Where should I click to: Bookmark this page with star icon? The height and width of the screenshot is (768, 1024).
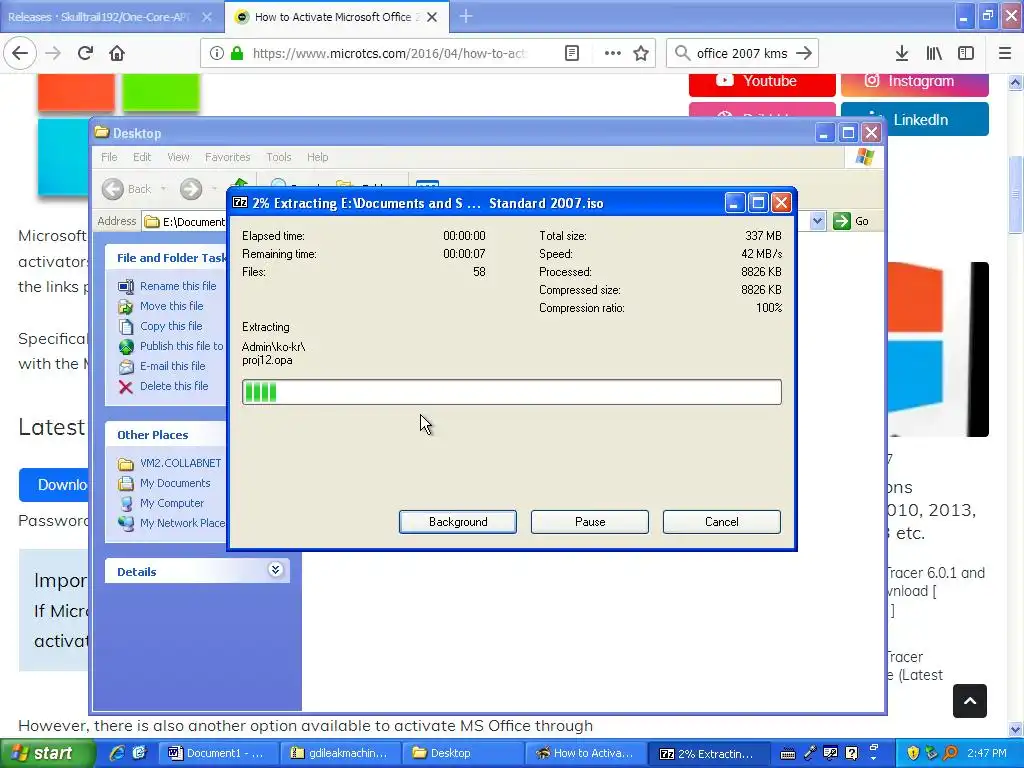pos(641,53)
